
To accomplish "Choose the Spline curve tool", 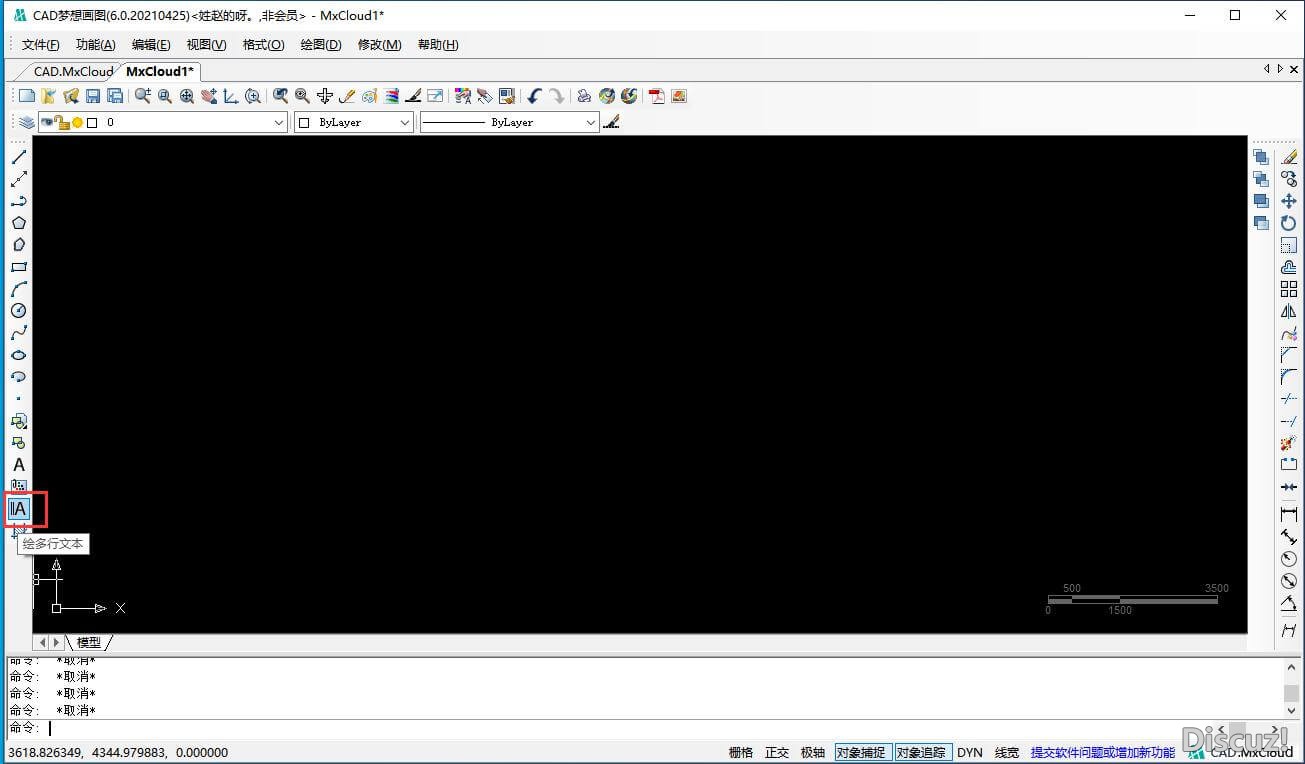I will click(19, 333).
